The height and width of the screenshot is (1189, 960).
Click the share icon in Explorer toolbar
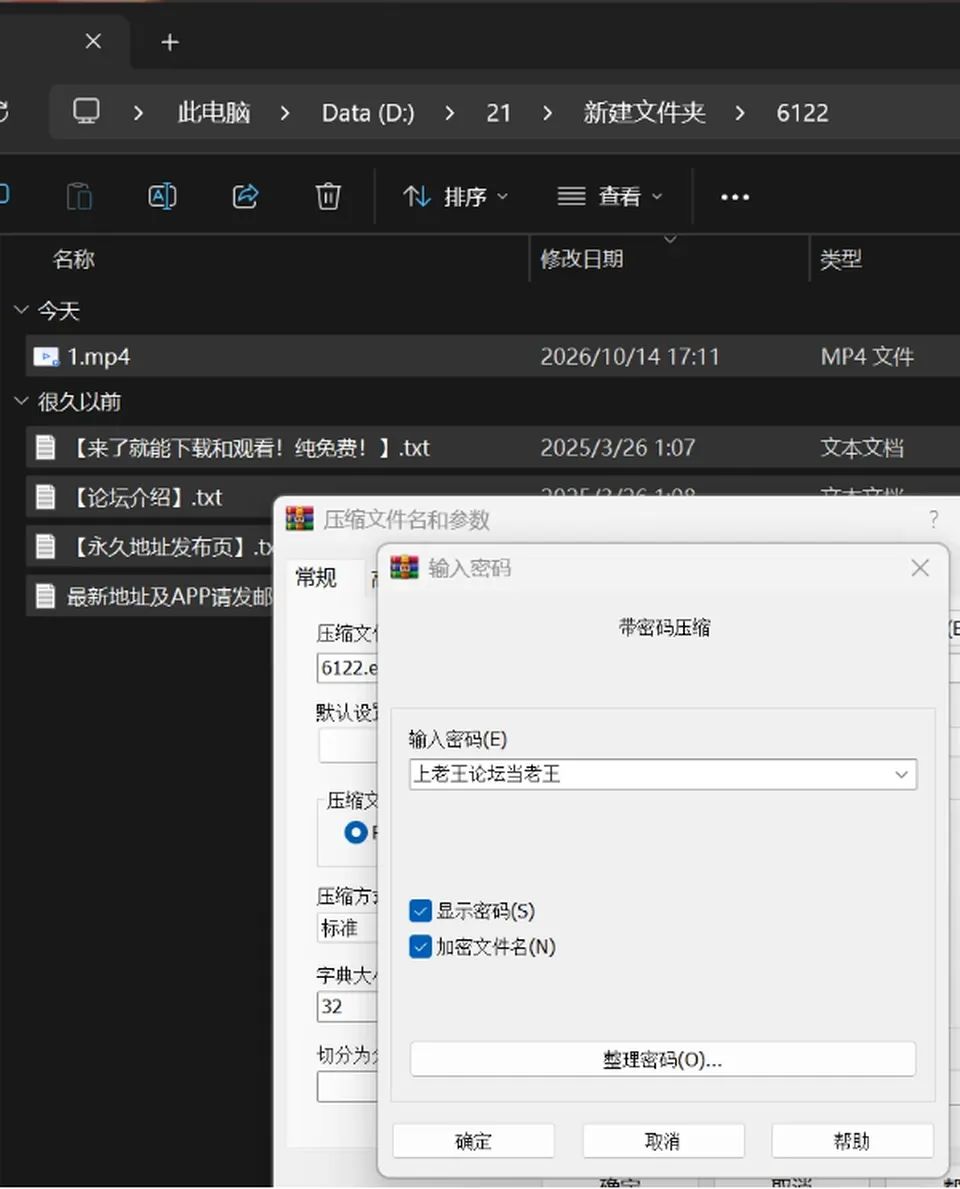(x=245, y=196)
